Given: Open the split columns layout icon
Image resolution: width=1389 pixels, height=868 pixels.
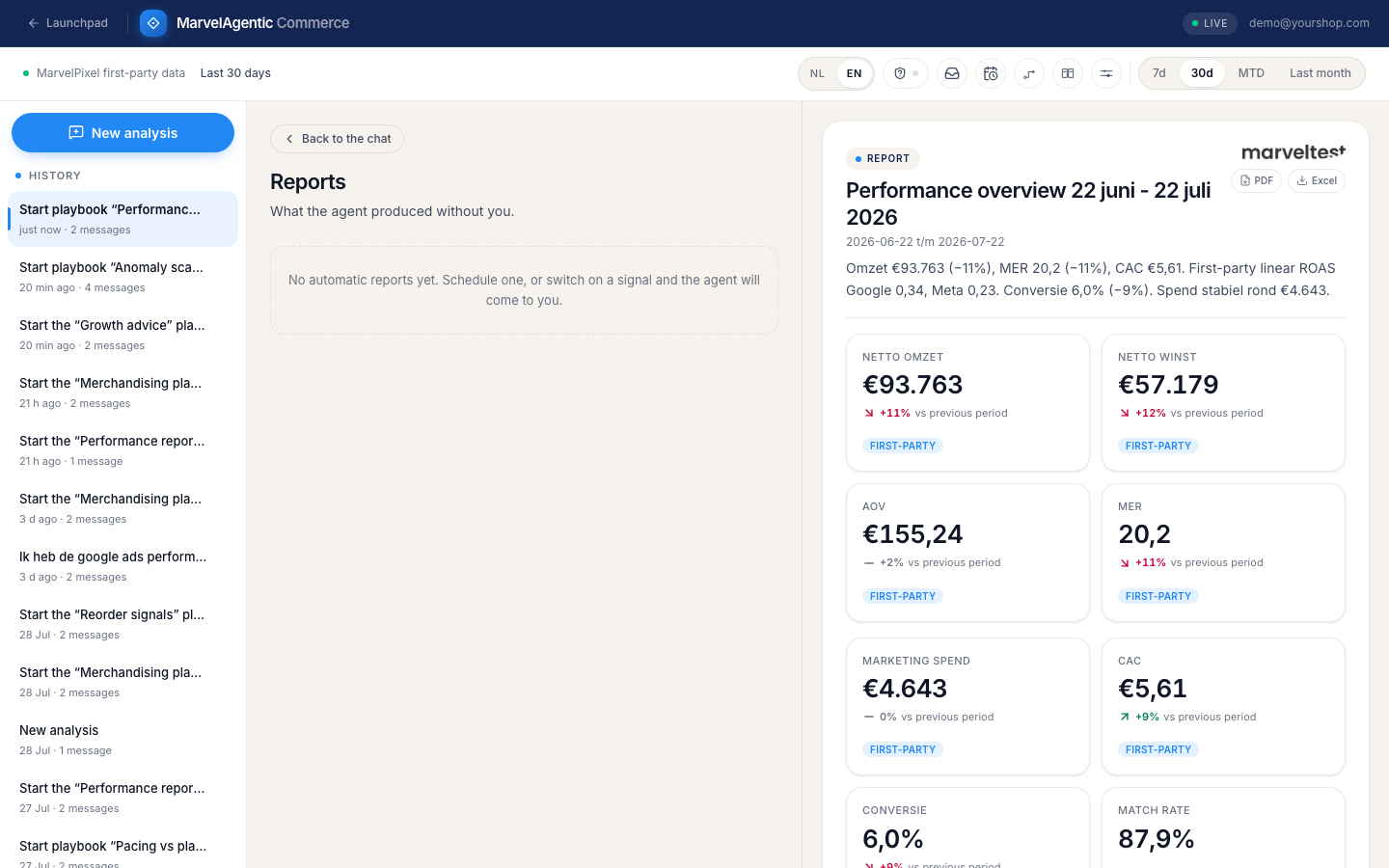Looking at the screenshot, I should pos(1068,73).
